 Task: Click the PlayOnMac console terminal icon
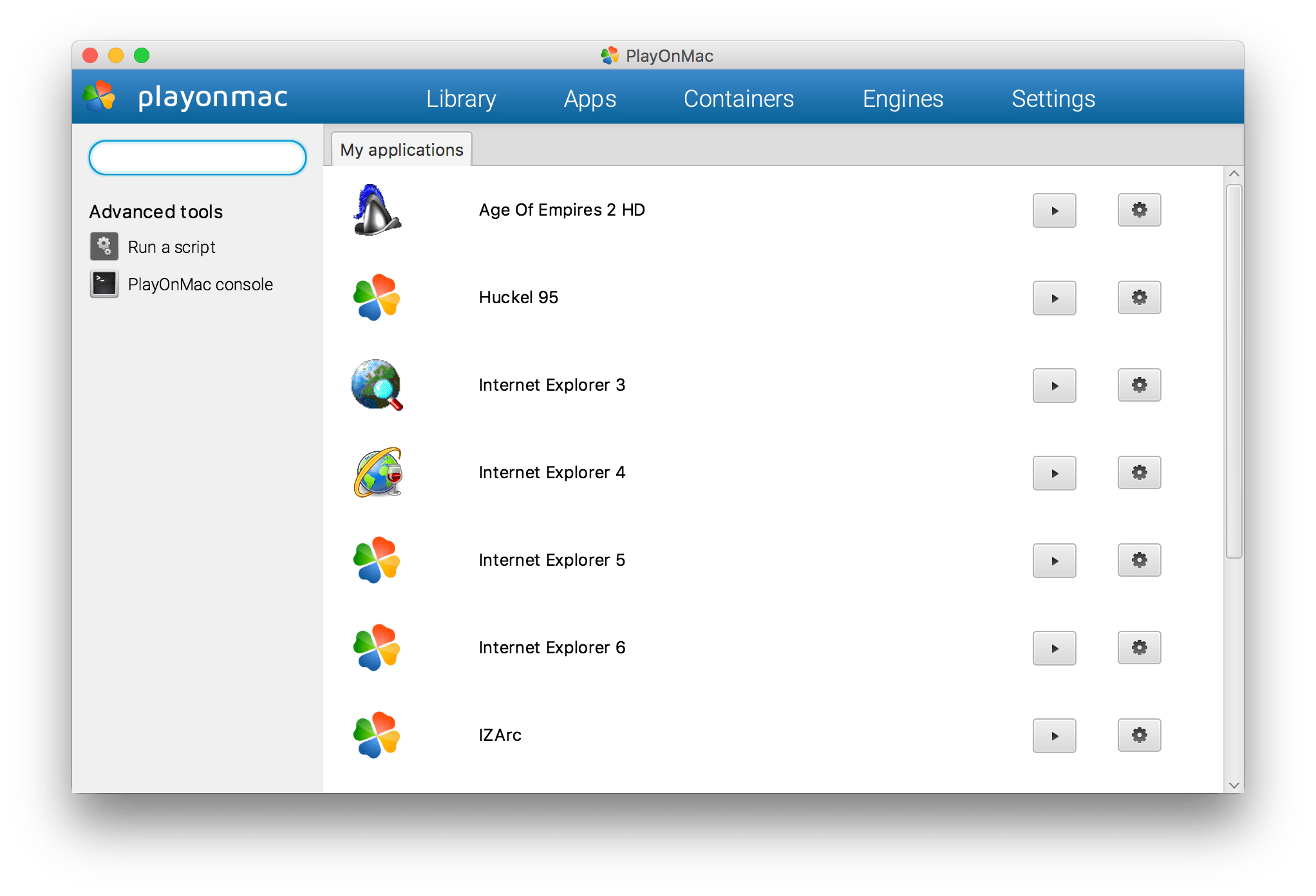pos(104,284)
